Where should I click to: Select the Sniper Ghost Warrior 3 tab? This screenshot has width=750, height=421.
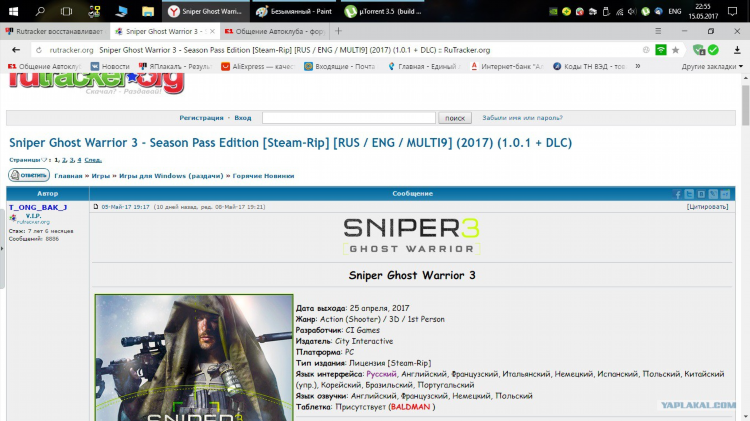point(165,31)
